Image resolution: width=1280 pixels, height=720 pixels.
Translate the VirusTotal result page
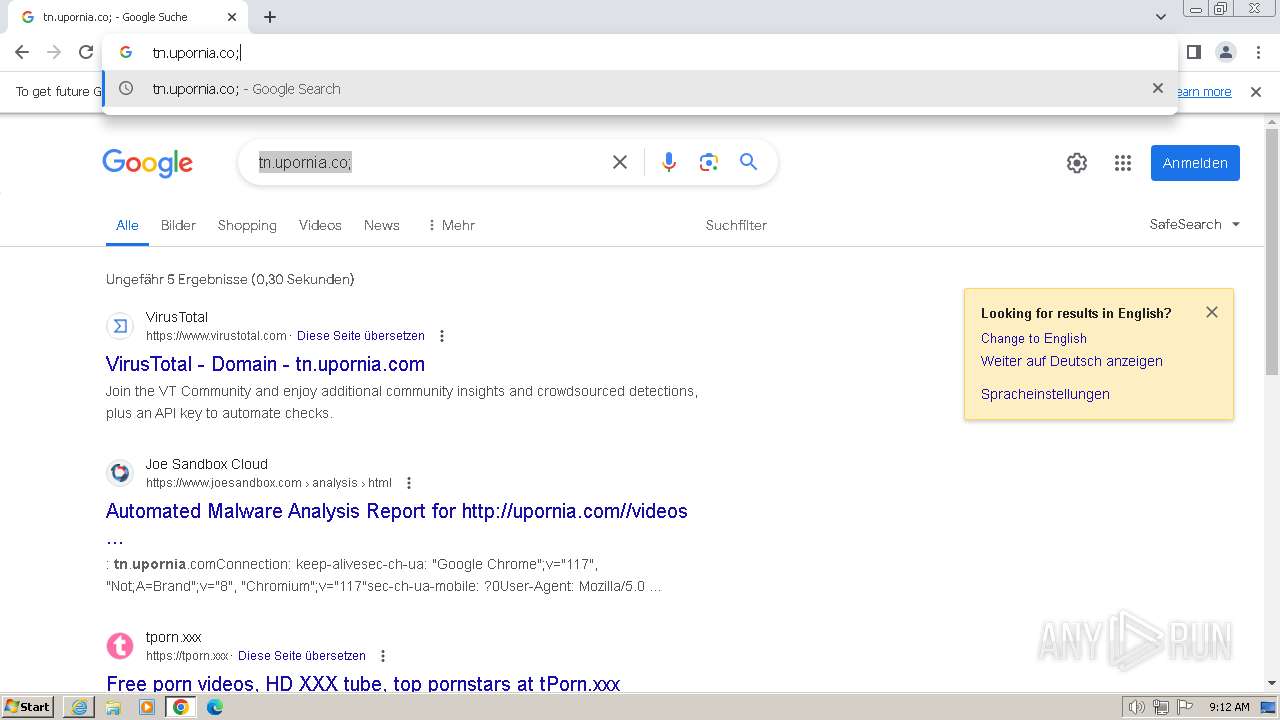(361, 336)
